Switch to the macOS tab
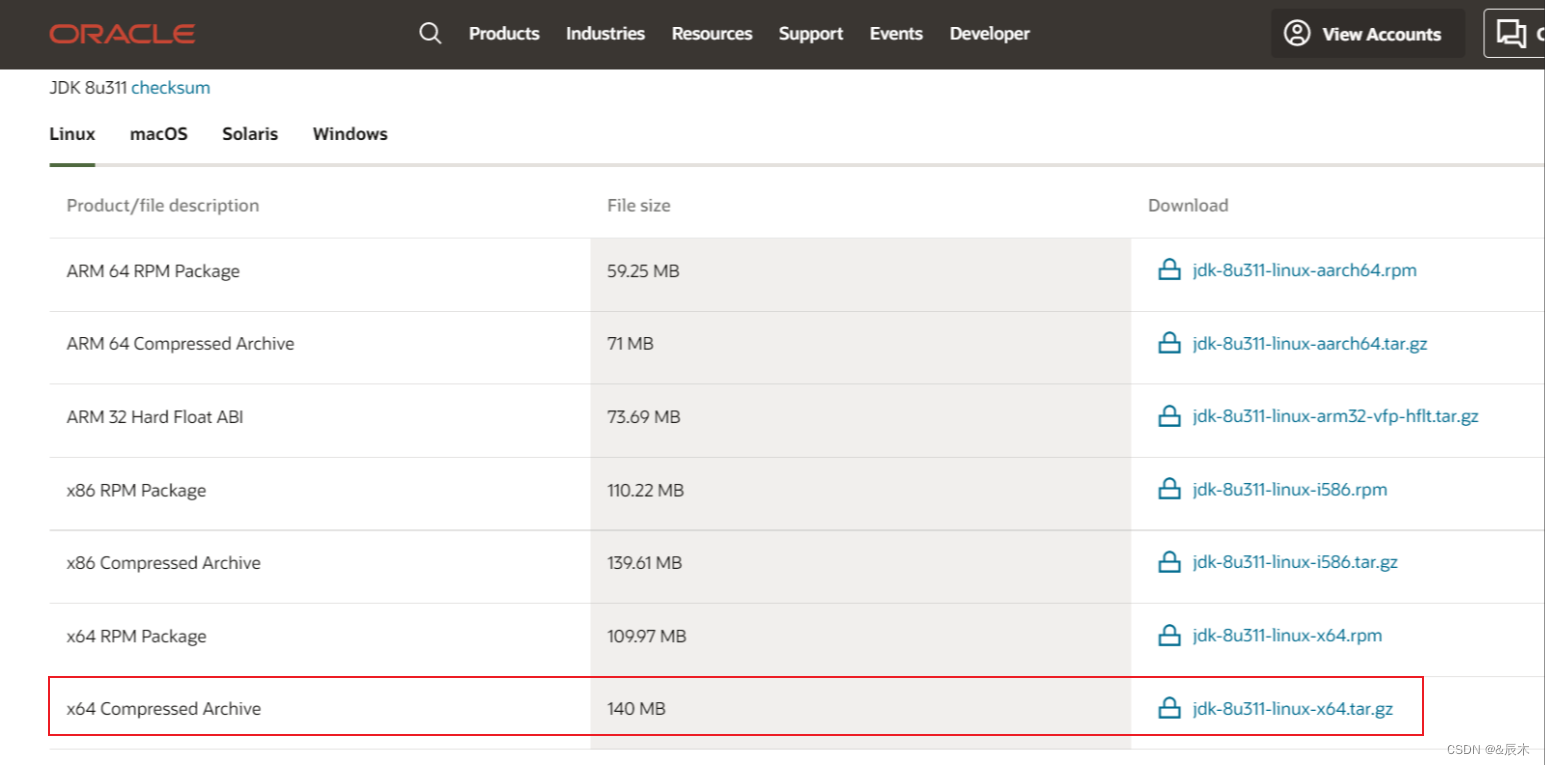The width and height of the screenshot is (1545, 765). pos(159,133)
